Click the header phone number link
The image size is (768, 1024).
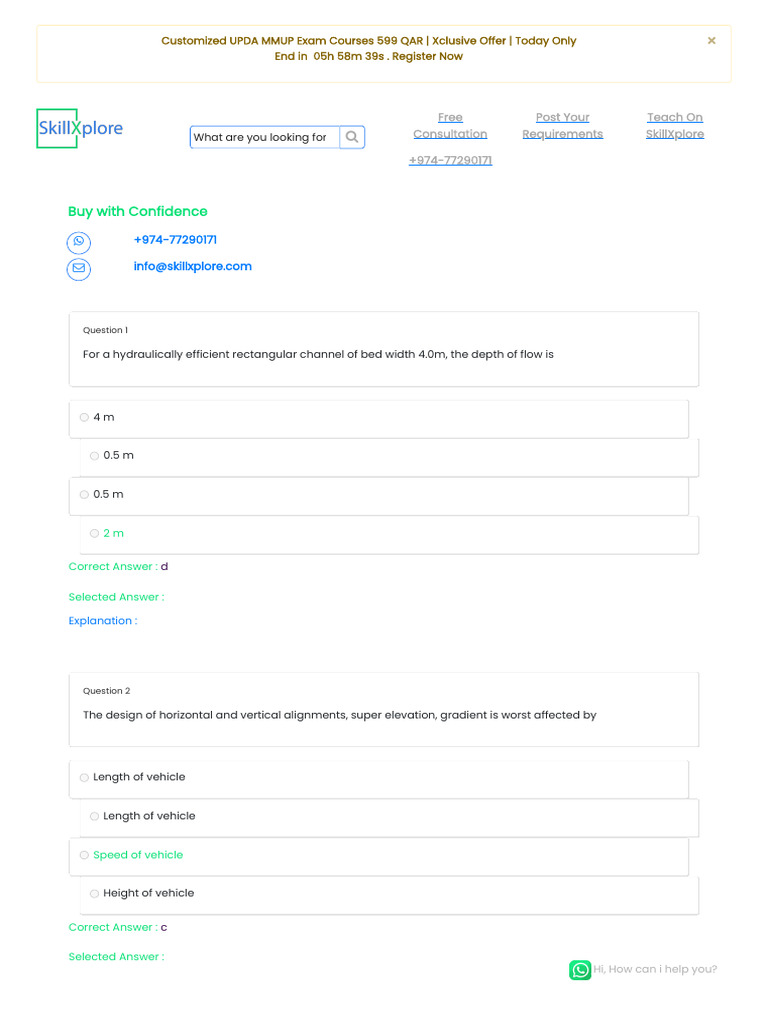pyautogui.click(x=450, y=161)
